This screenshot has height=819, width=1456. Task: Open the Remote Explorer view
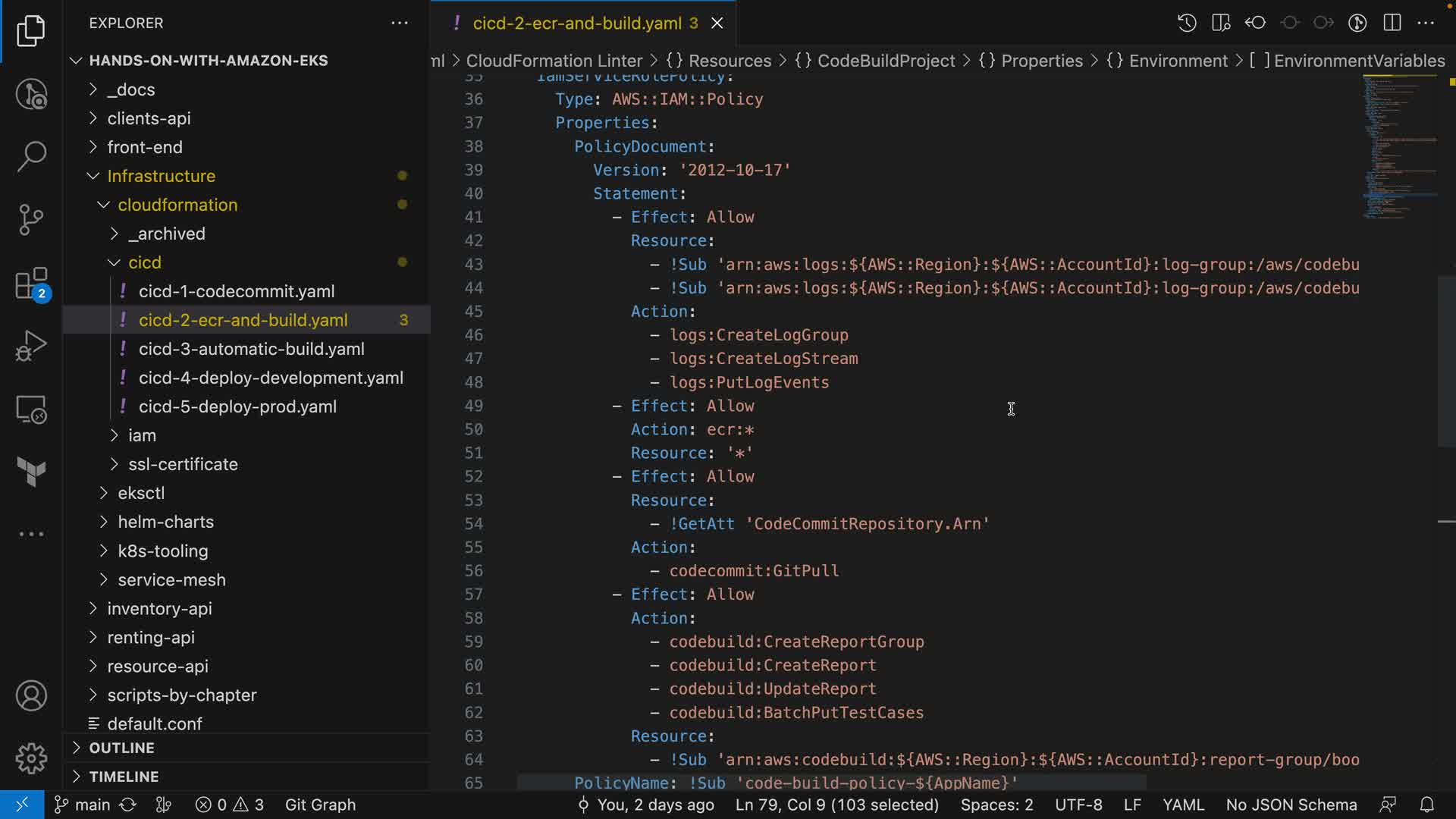(31, 409)
